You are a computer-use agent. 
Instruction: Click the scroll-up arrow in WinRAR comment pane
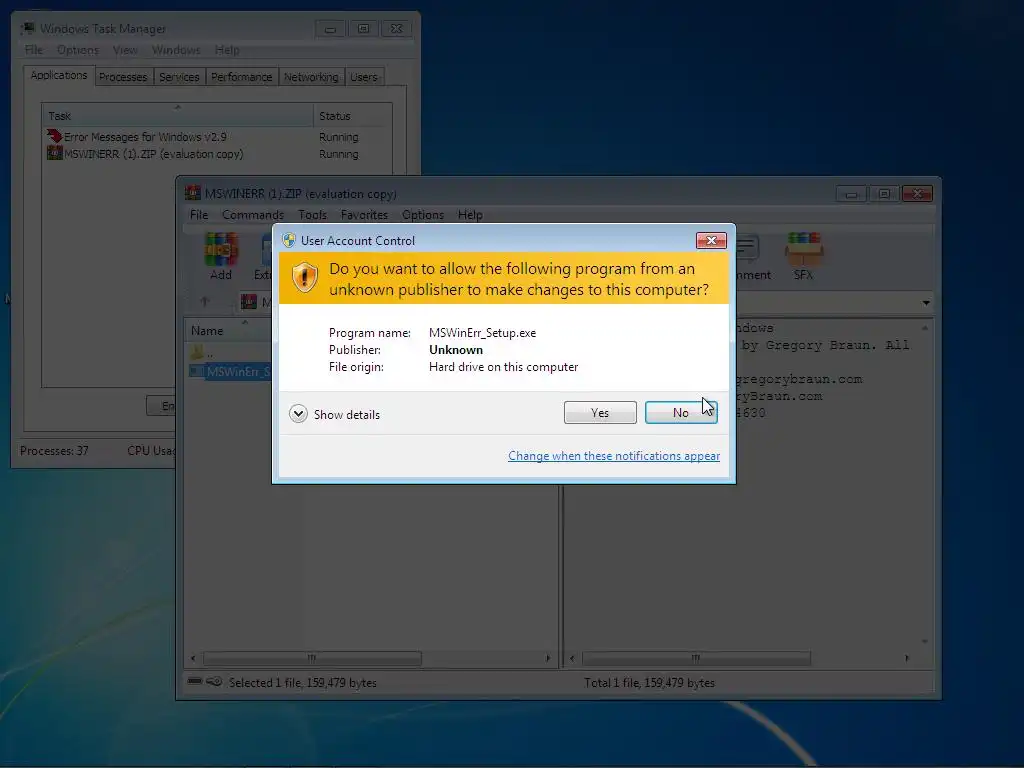click(925, 328)
